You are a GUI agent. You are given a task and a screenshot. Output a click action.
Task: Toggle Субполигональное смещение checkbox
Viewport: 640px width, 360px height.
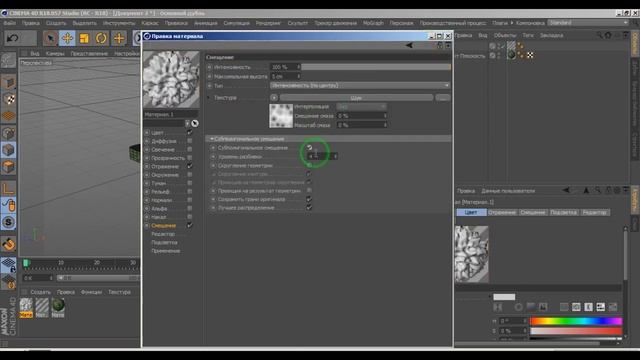(309, 148)
